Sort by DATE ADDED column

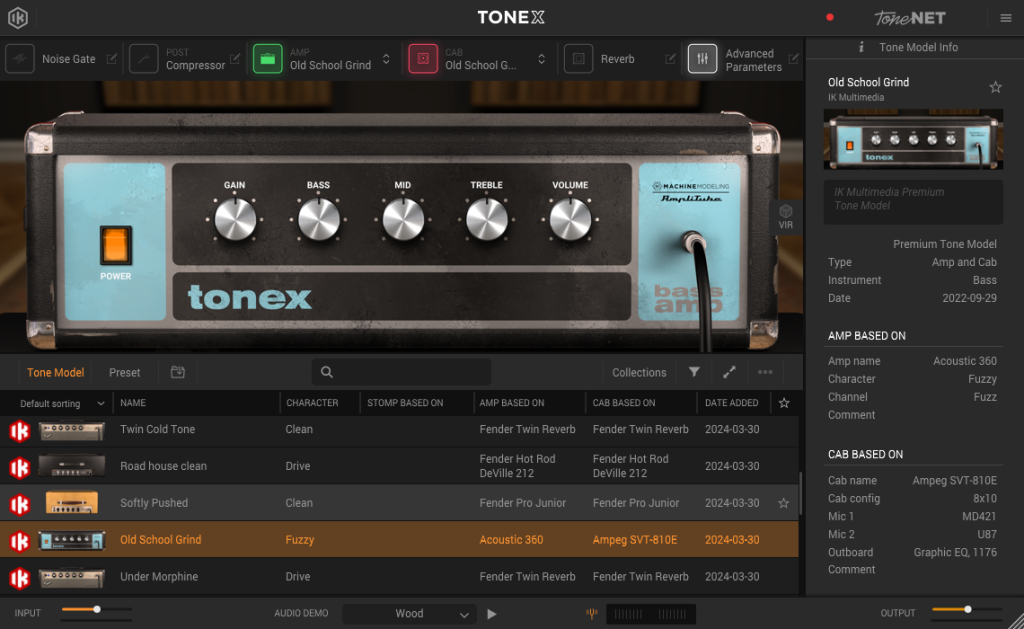(x=731, y=403)
